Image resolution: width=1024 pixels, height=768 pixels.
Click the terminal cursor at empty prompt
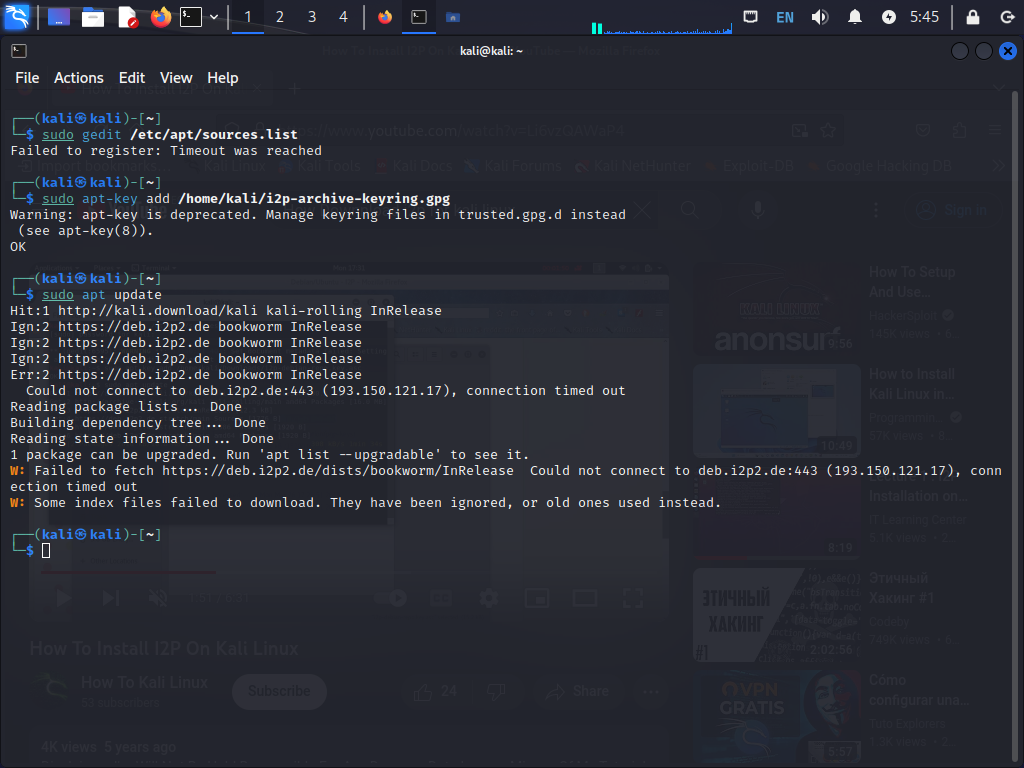(x=46, y=551)
